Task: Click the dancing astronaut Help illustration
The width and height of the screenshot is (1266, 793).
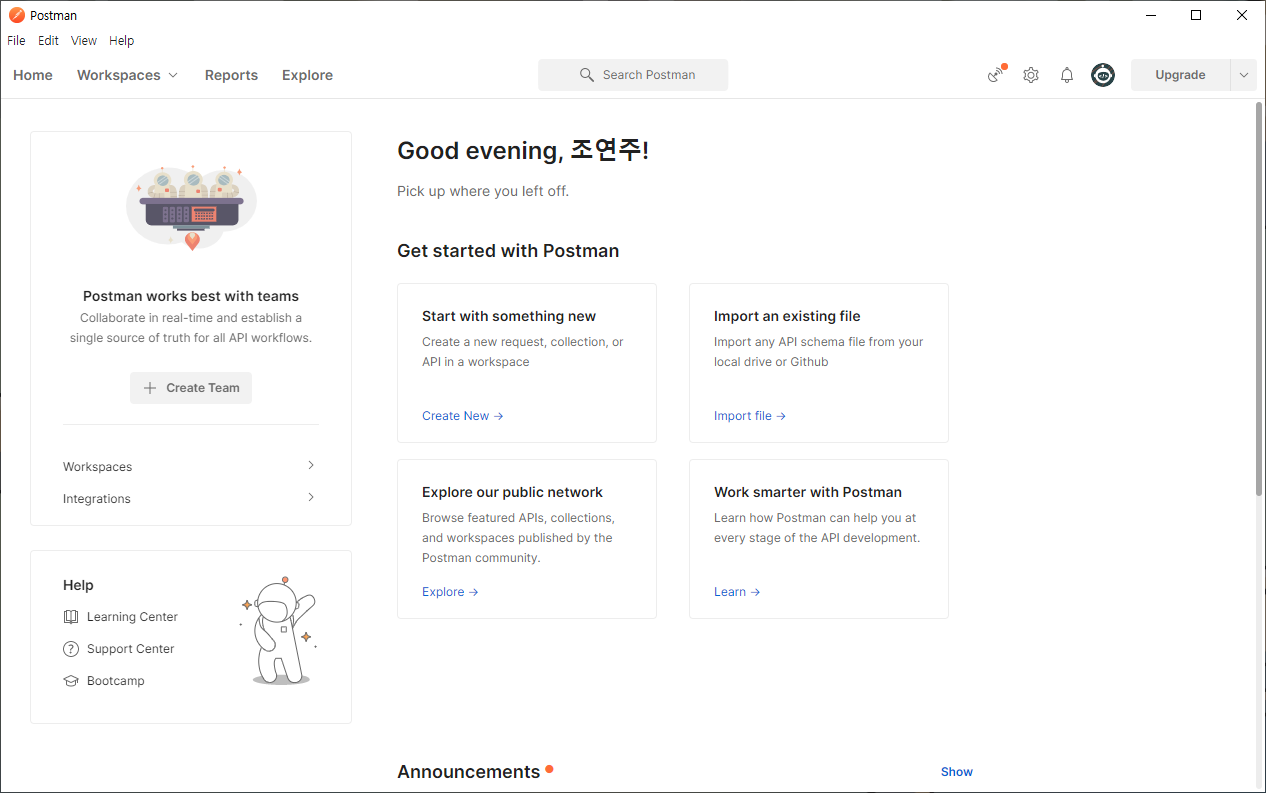Action: pyautogui.click(x=279, y=631)
